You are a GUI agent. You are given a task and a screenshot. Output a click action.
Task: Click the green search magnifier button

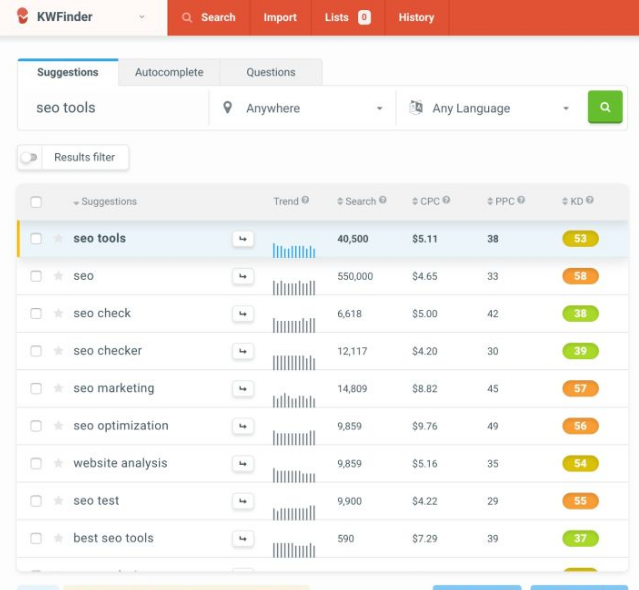[605, 107]
